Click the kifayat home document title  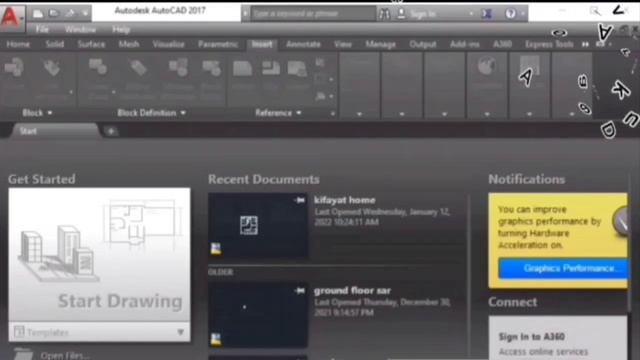[x=344, y=200]
